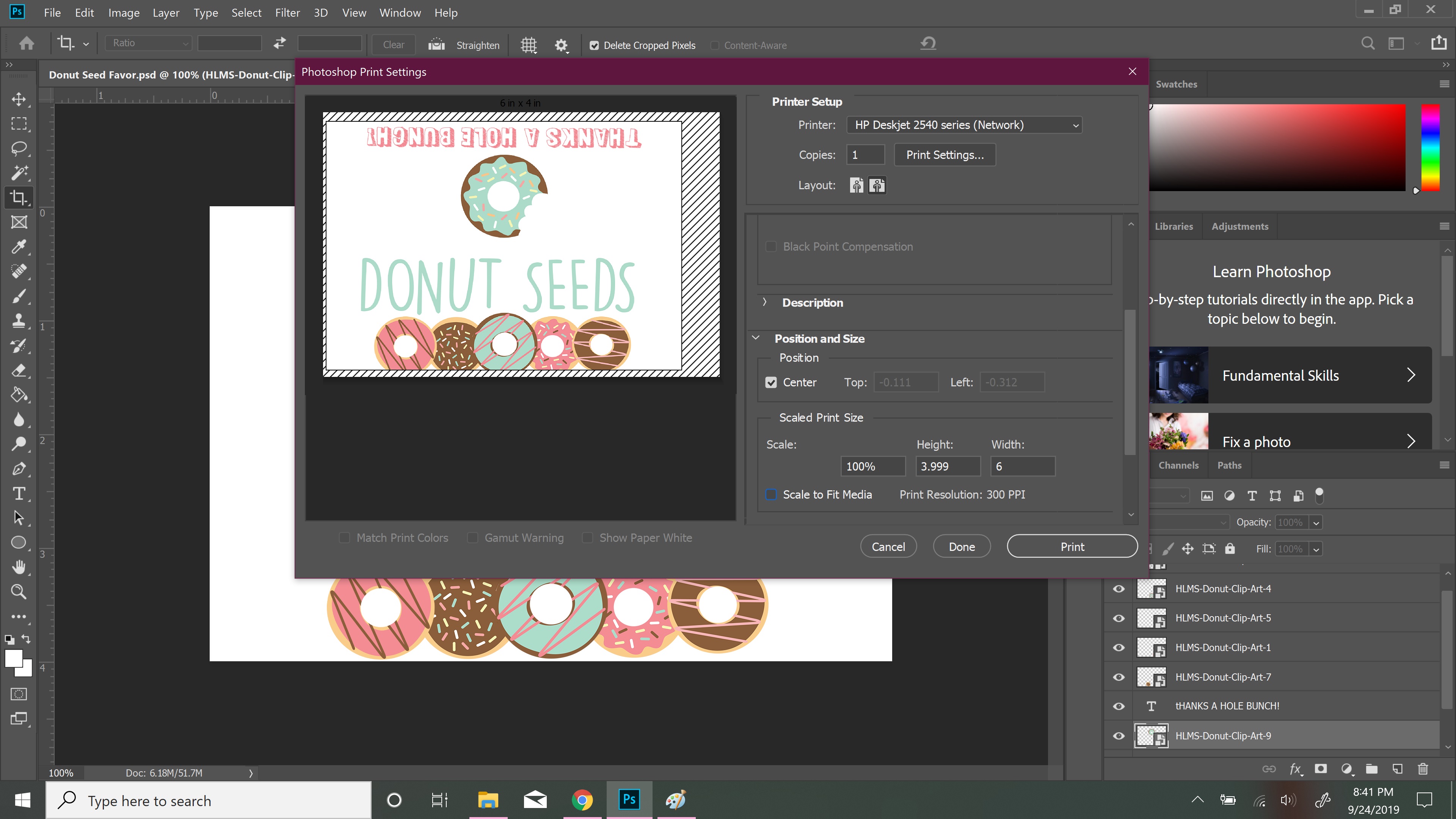Image resolution: width=1456 pixels, height=819 pixels.
Task: Uncheck the Center position checkbox
Action: pyautogui.click(x=772, y=382)
